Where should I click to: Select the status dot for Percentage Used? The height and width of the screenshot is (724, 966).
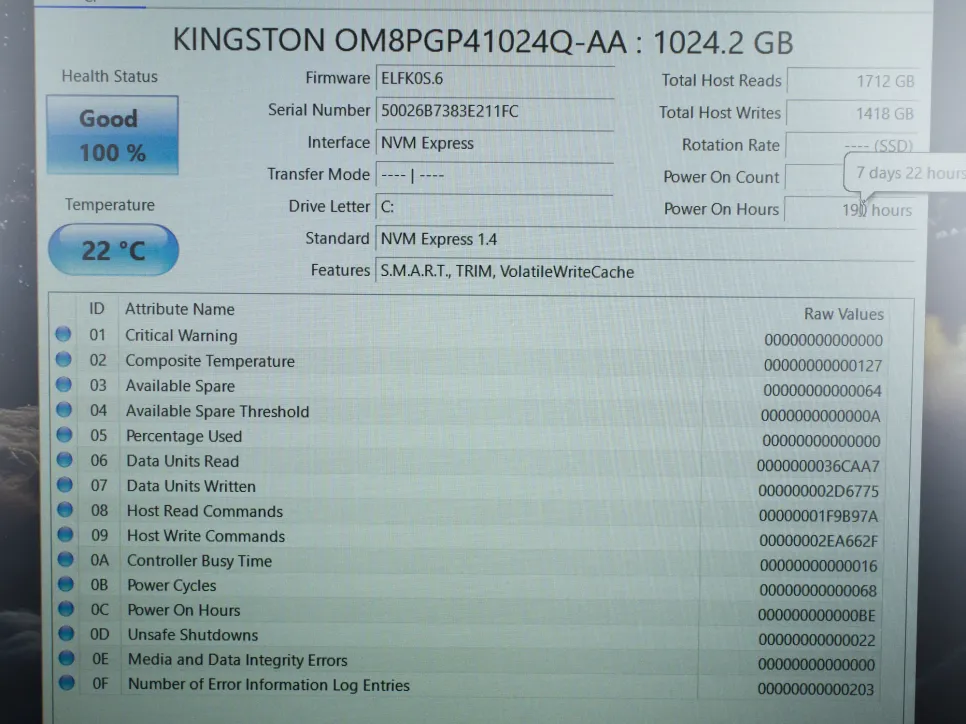pos(65,435)
